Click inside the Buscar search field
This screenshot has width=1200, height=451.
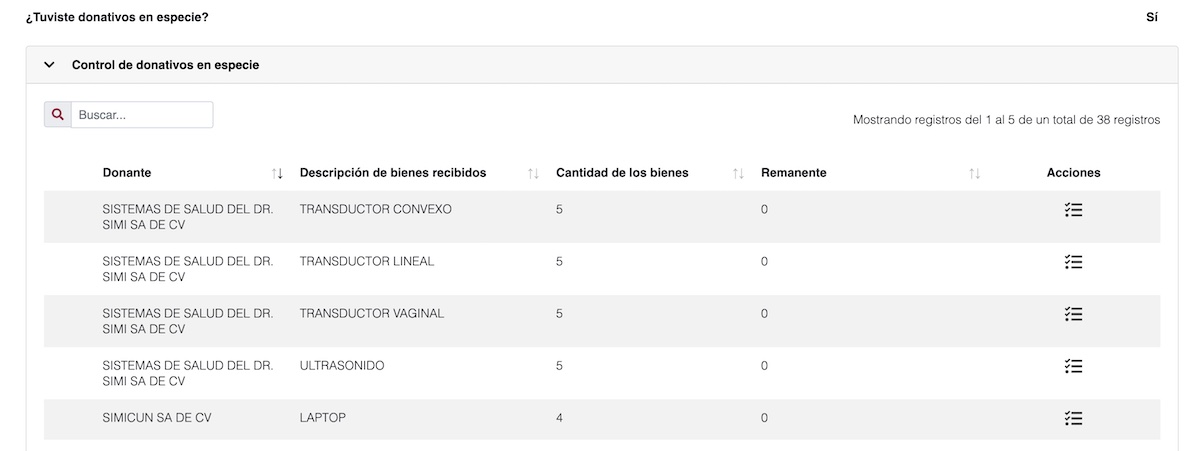coord(141,115)
